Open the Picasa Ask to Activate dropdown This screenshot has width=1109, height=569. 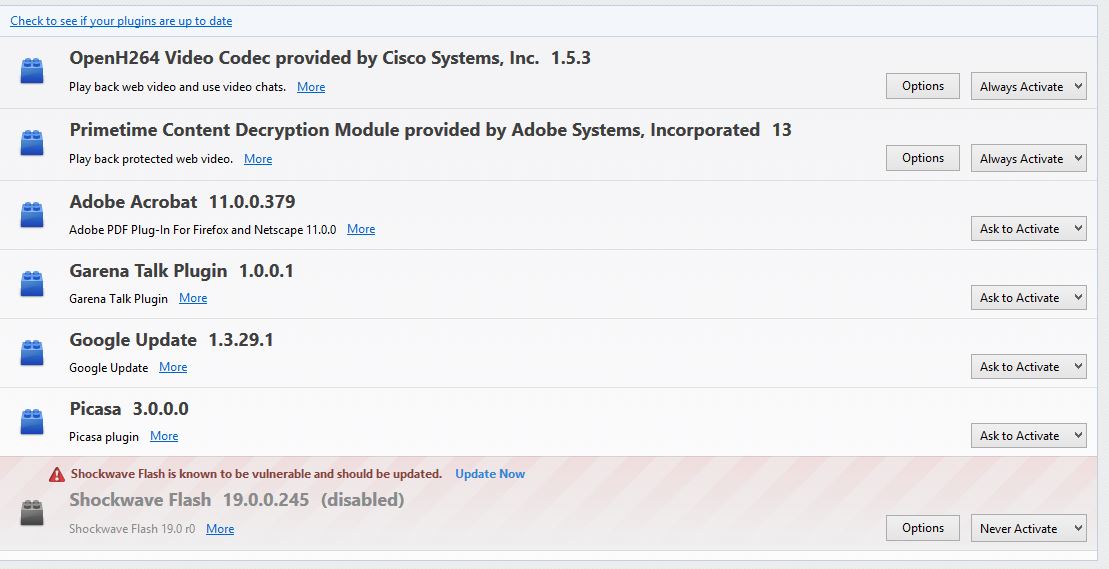tap(1028, 435)
